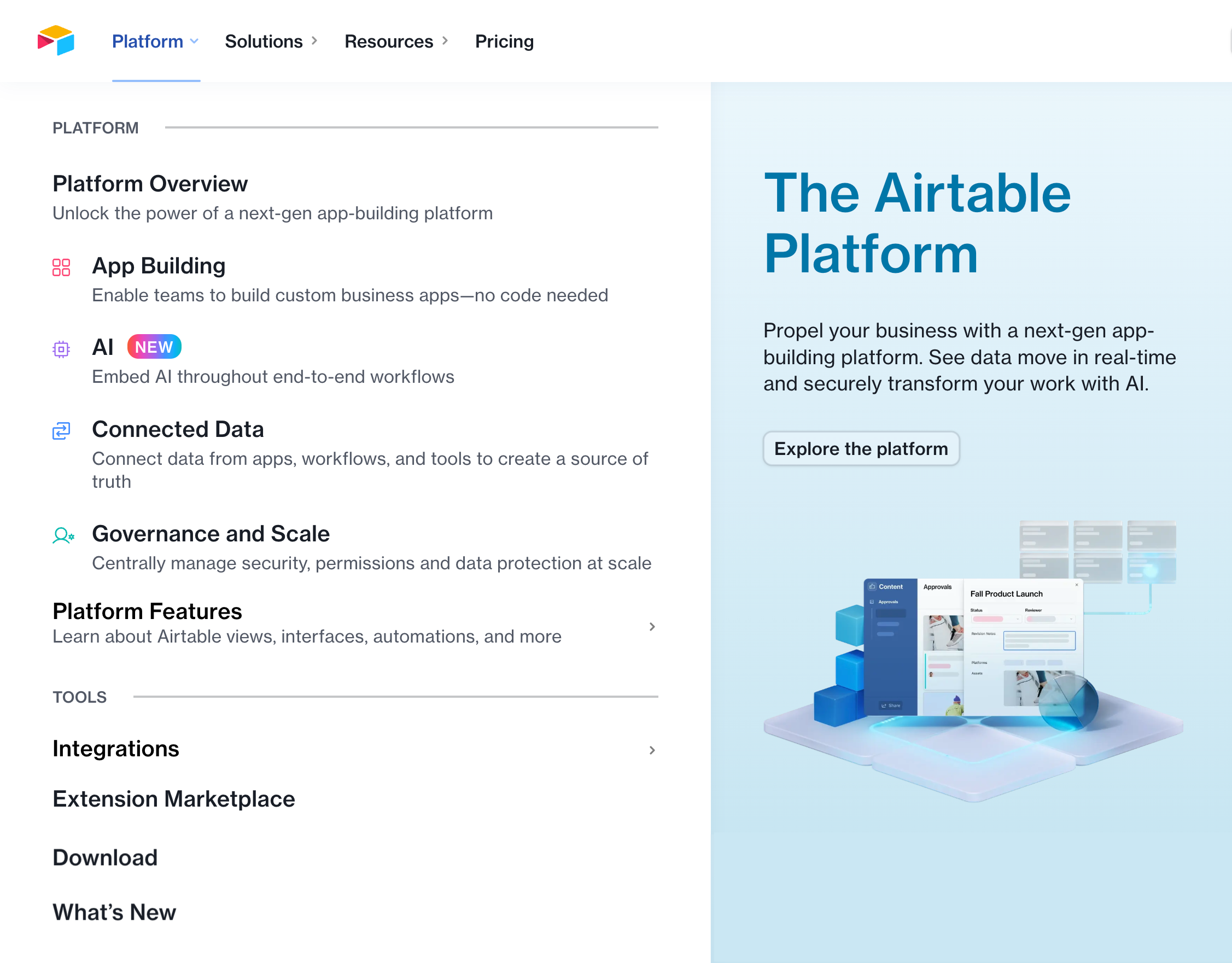The height and width of the screenshot is (963, 1232).
Task: Click the Explore the platform button
Action: [861, 448]
